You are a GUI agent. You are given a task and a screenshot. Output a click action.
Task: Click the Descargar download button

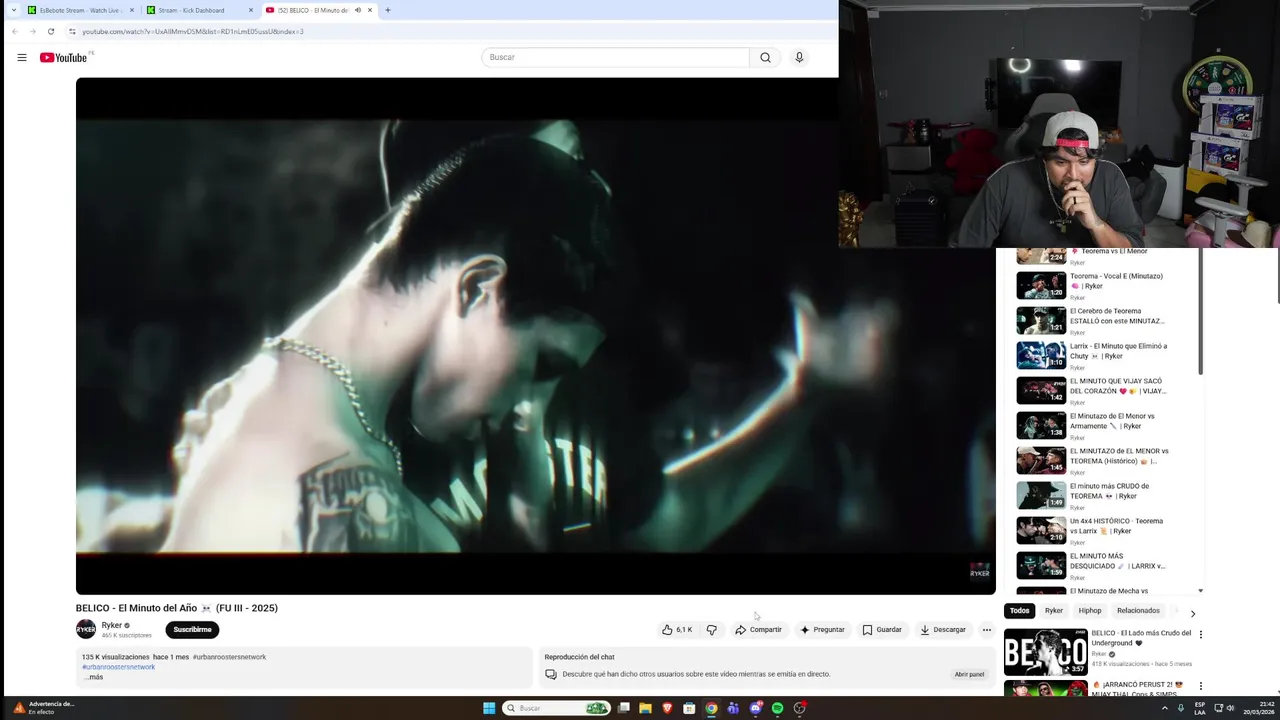943,630
